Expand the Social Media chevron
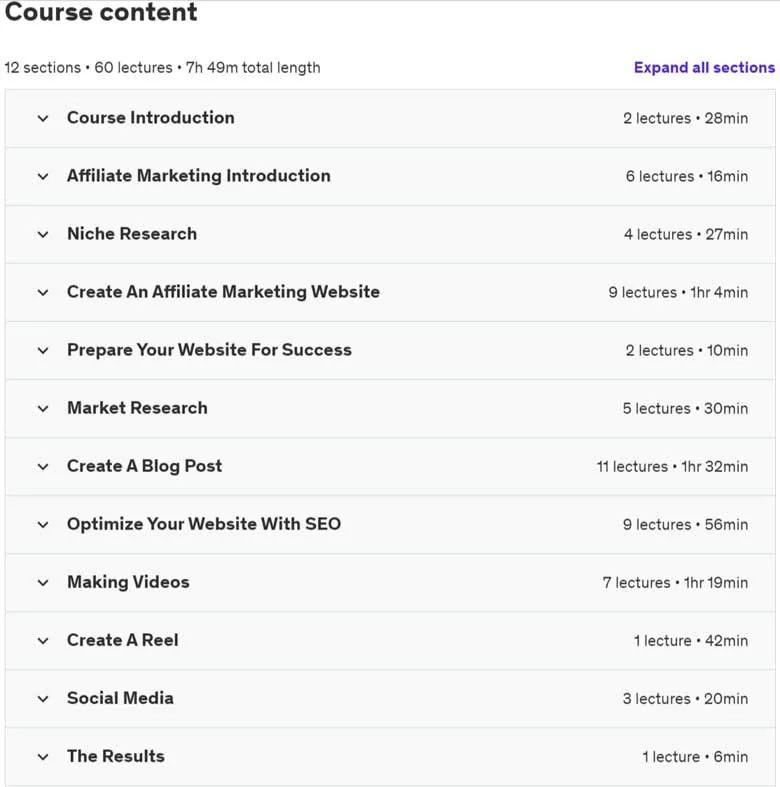Image resolution: width=780 pixels, height=787 pixels. (43, 699)
